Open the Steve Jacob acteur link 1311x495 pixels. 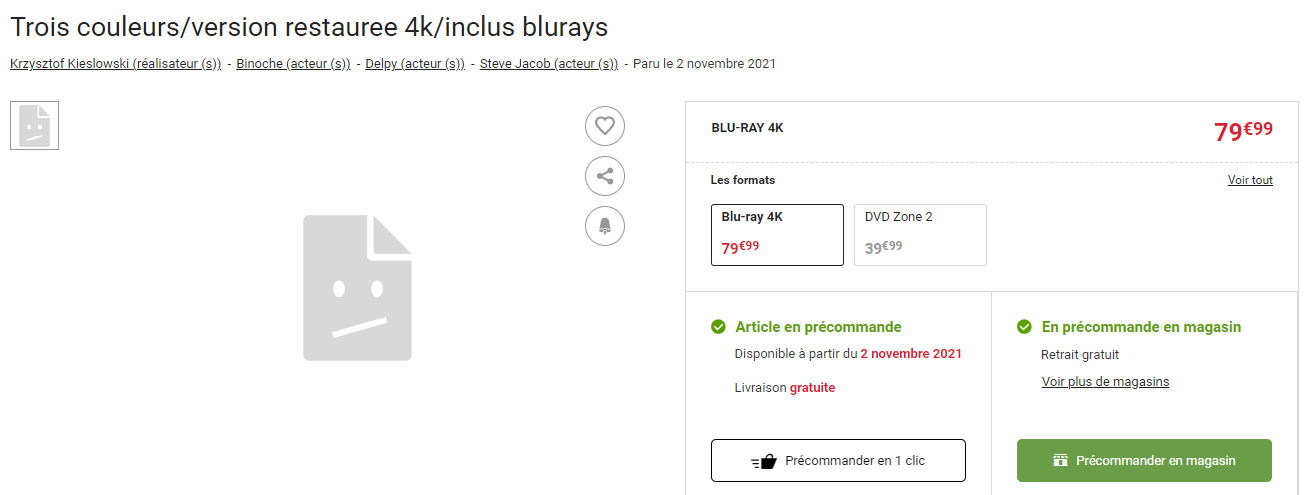(x=549, y=64)
